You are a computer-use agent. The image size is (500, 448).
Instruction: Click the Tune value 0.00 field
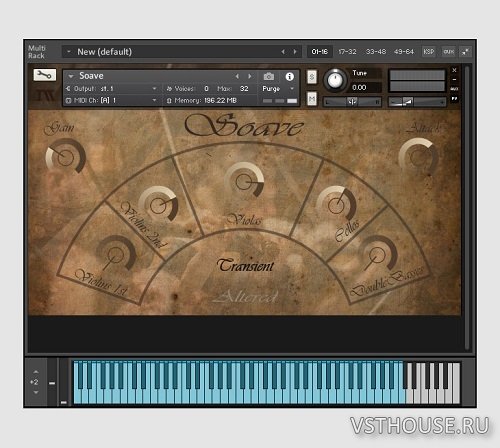tap(365, 88)
